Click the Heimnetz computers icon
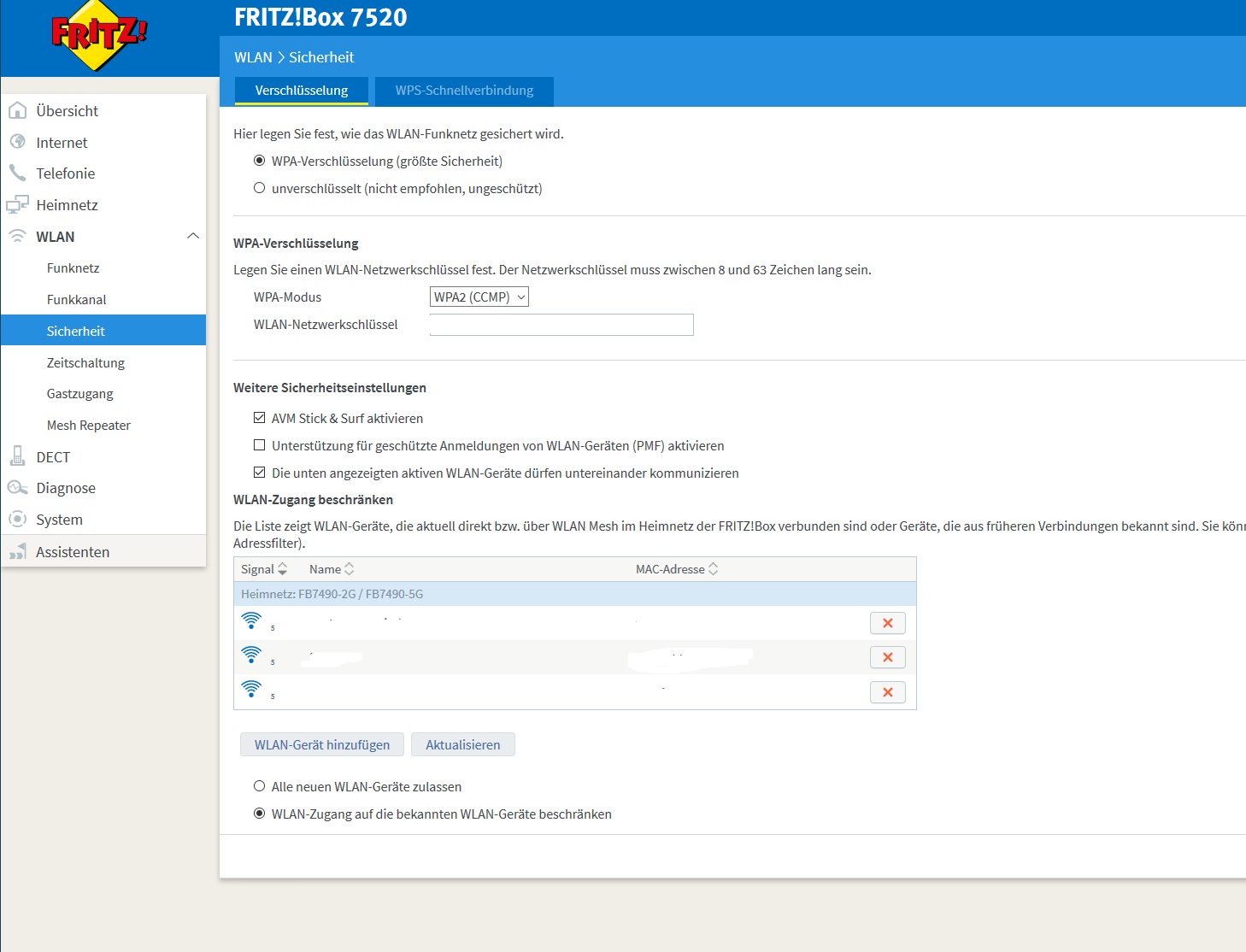 (x=17, y=204)
